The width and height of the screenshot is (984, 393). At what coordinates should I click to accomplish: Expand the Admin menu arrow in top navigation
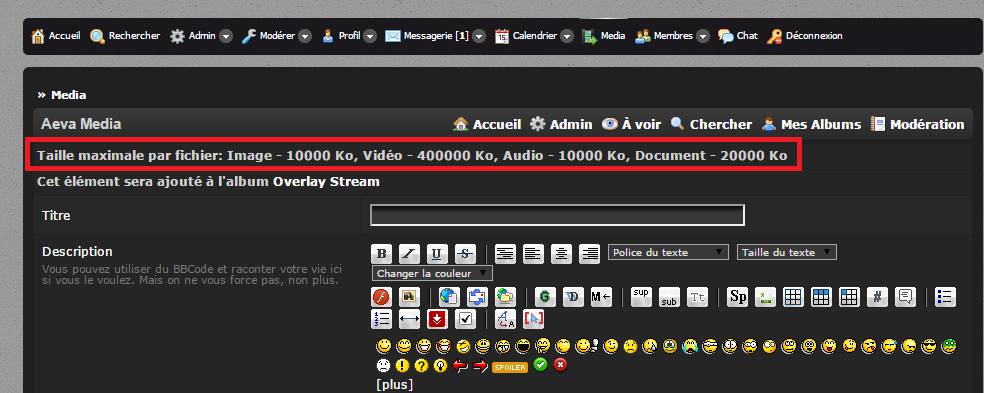coord(226,36)
